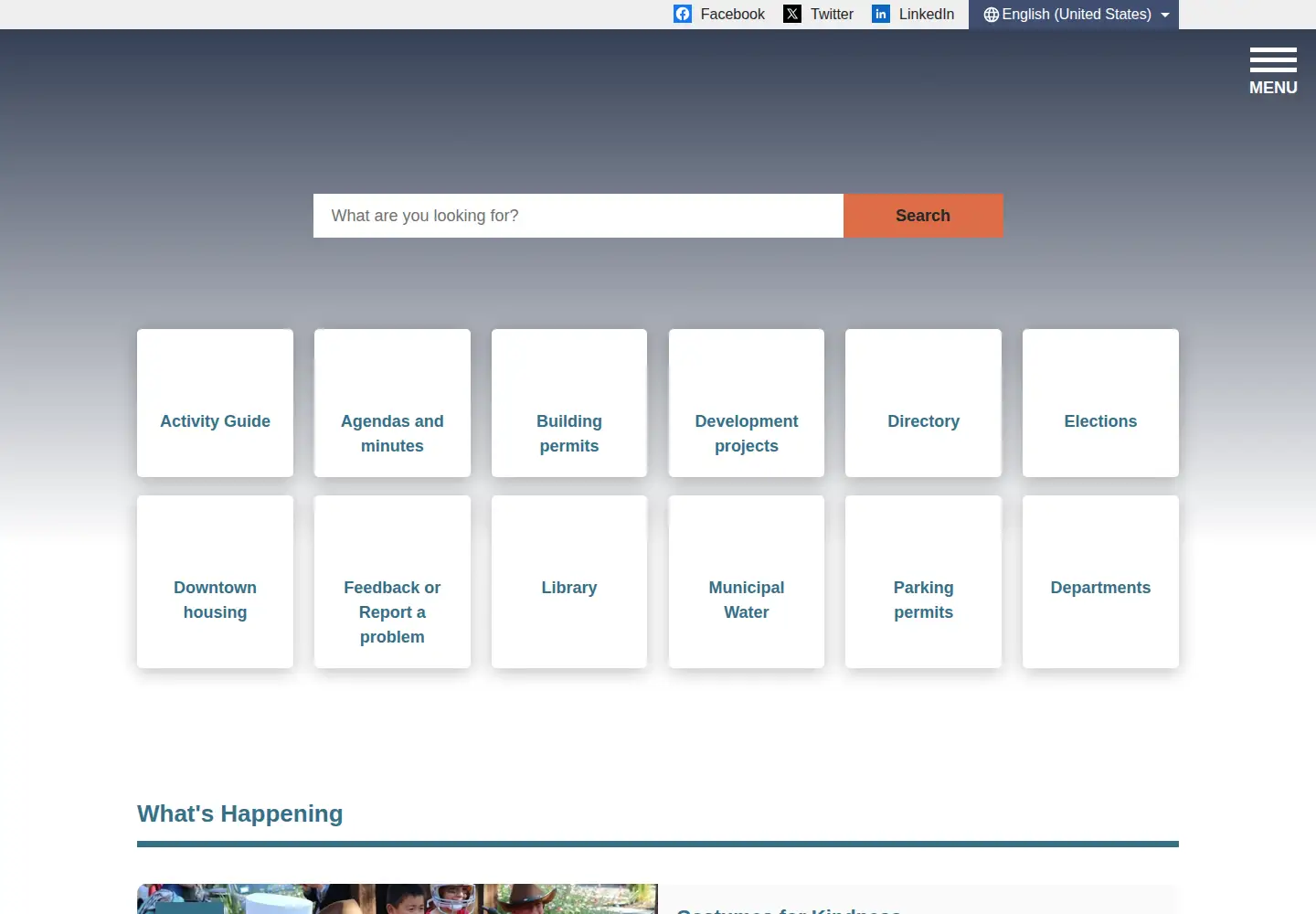
Task: Select the Building permits tile
Action: tap(569, 403)
